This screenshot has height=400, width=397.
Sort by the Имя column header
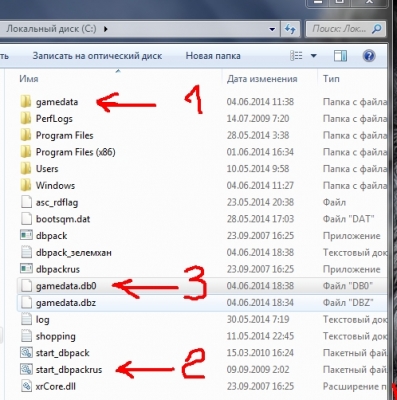(29, 79)
